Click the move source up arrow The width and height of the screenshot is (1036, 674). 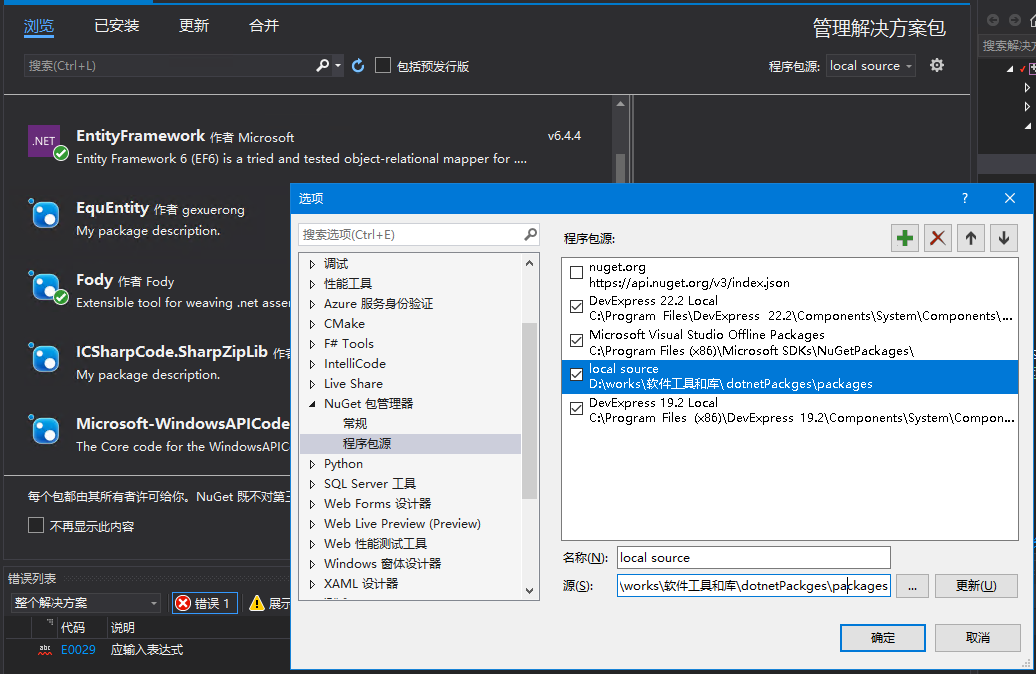(971, 238)
